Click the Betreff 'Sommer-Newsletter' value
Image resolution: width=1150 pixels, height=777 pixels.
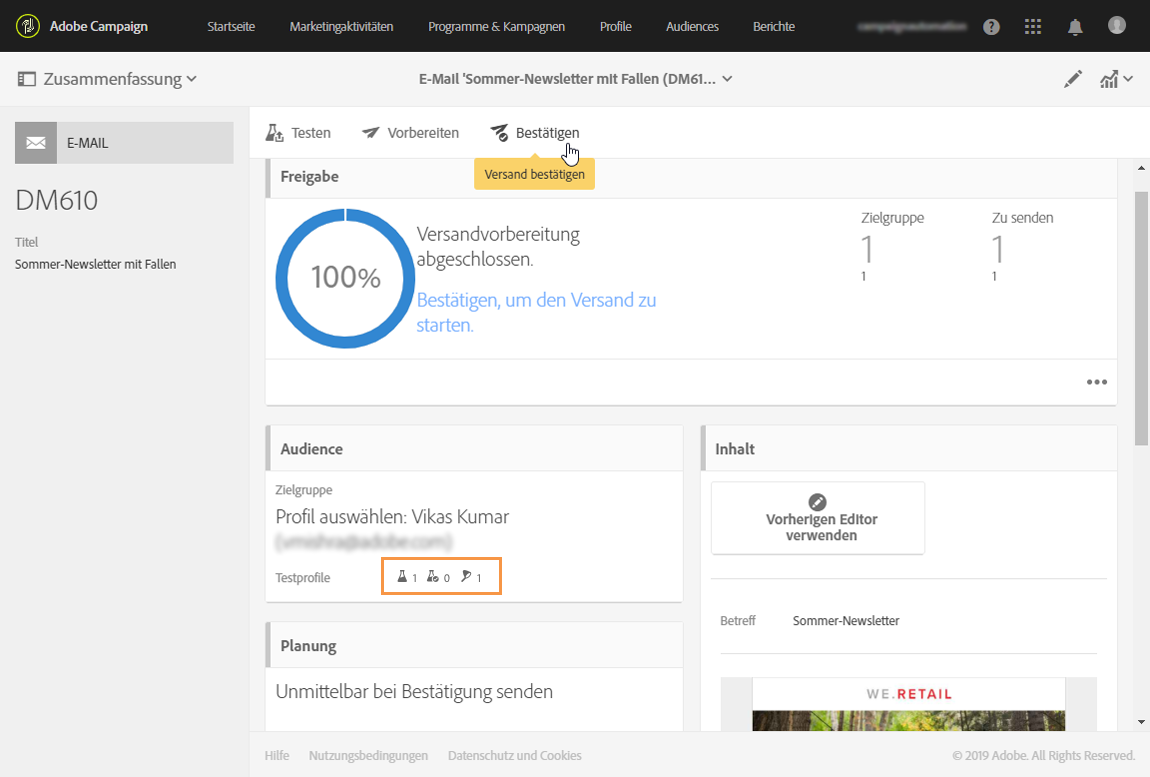pyautogui.click(x=846, y=621)
